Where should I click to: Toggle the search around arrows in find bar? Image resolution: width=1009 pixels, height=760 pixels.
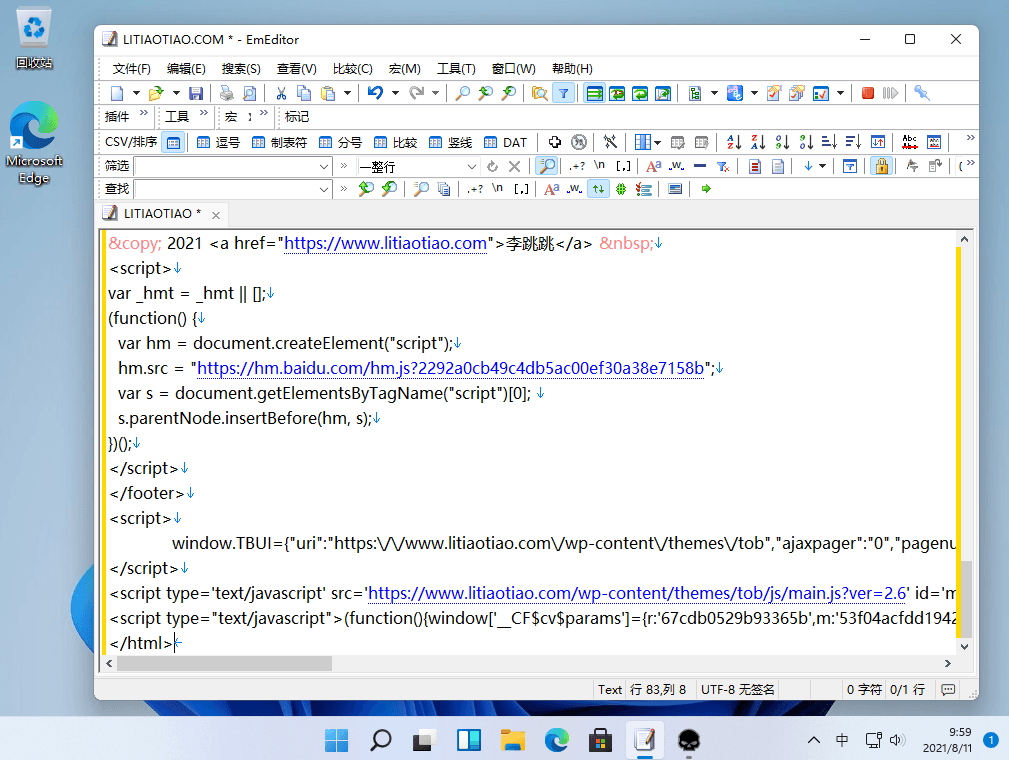point(598,189)
